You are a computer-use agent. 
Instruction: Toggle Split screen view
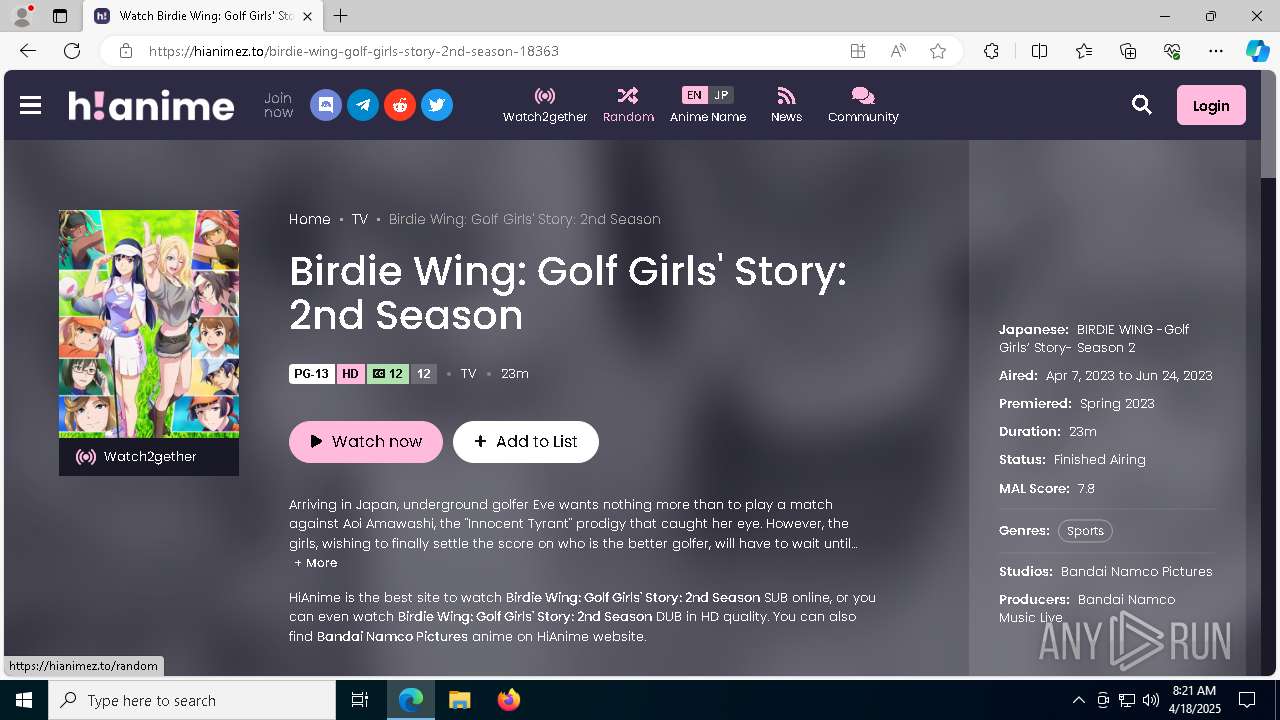tap(1039, 51)
